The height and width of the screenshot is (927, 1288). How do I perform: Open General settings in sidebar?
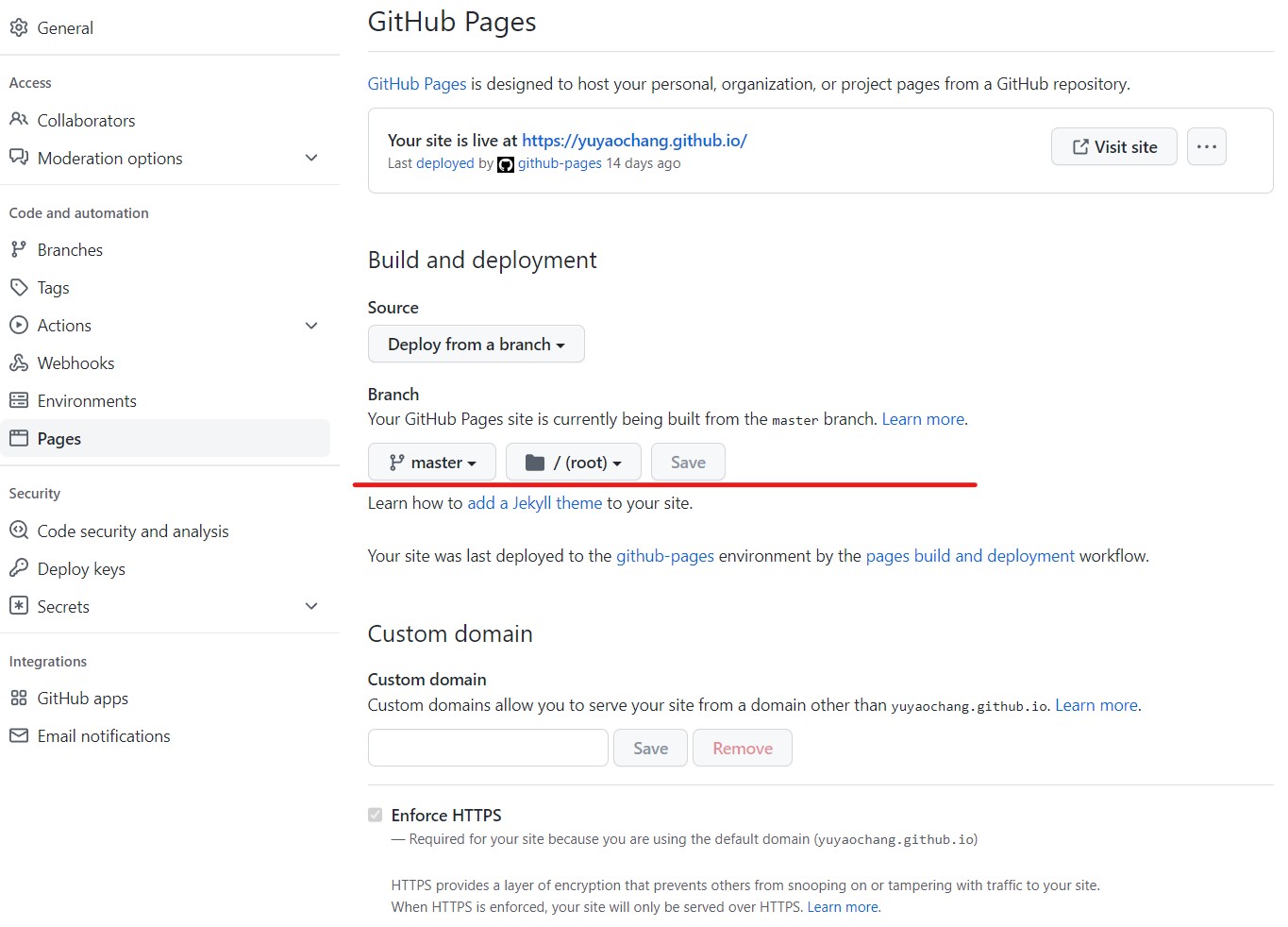[165, 27]
